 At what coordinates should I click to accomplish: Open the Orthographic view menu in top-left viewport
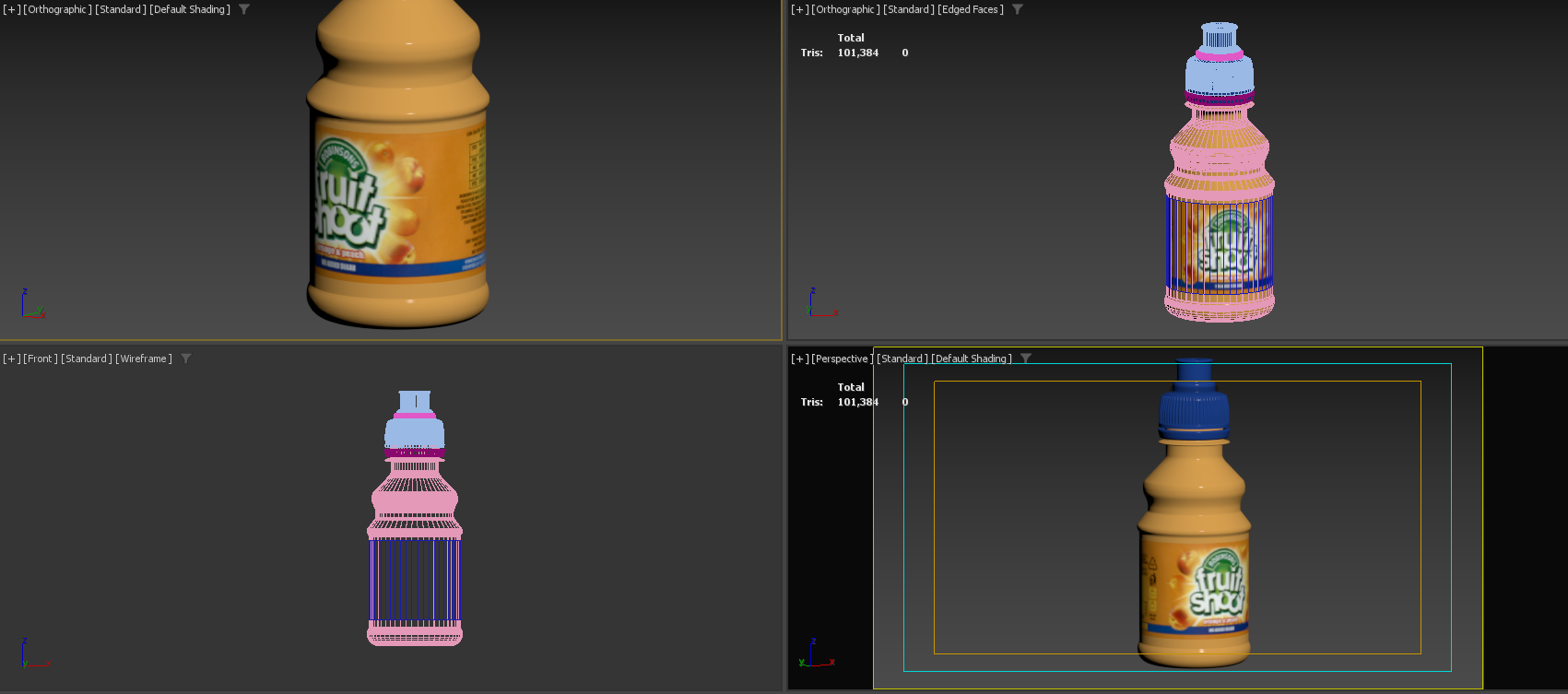[x=58, y=9]
